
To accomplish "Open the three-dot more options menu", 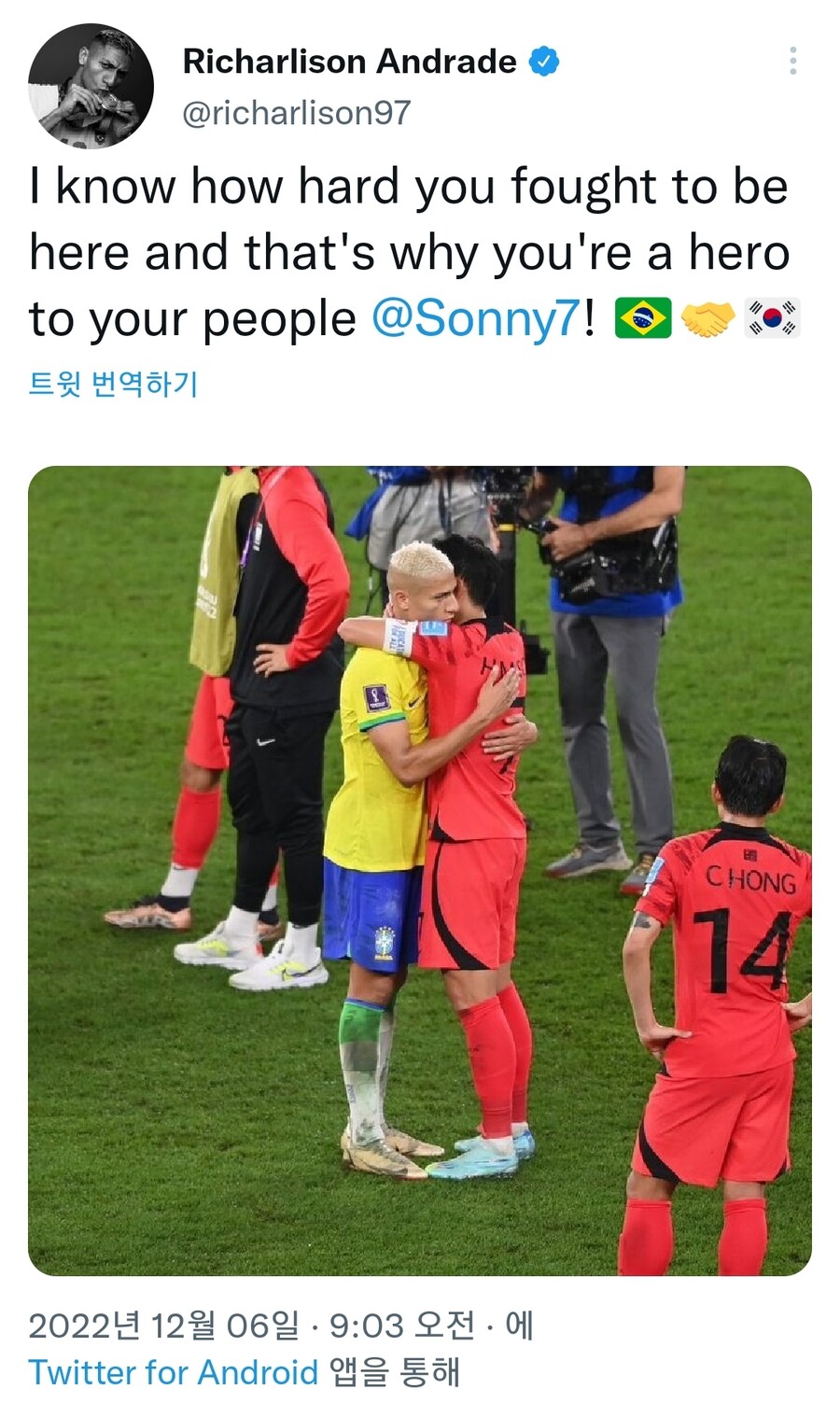I will point(792,61).
